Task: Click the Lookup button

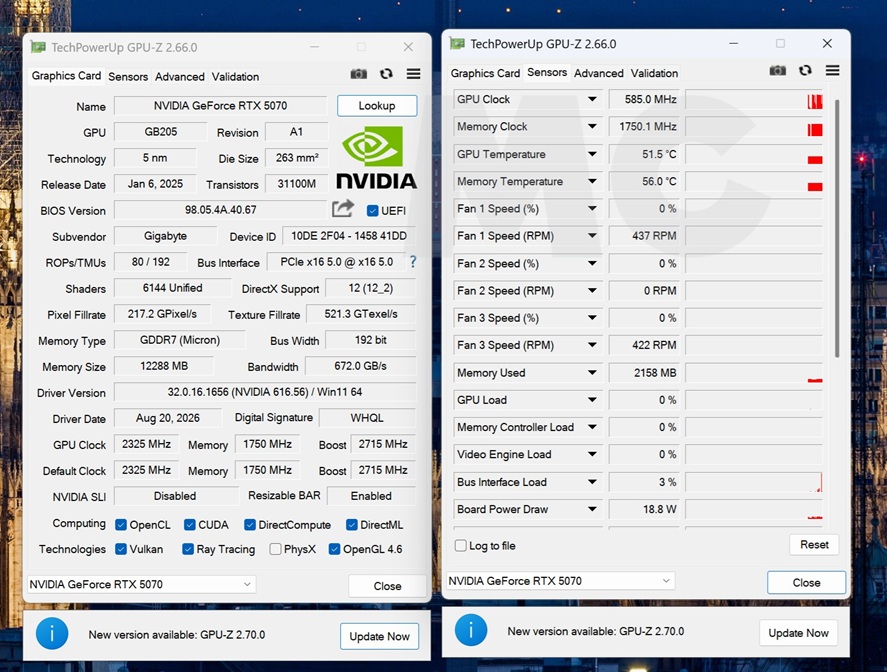Action: tap(377, 106)
